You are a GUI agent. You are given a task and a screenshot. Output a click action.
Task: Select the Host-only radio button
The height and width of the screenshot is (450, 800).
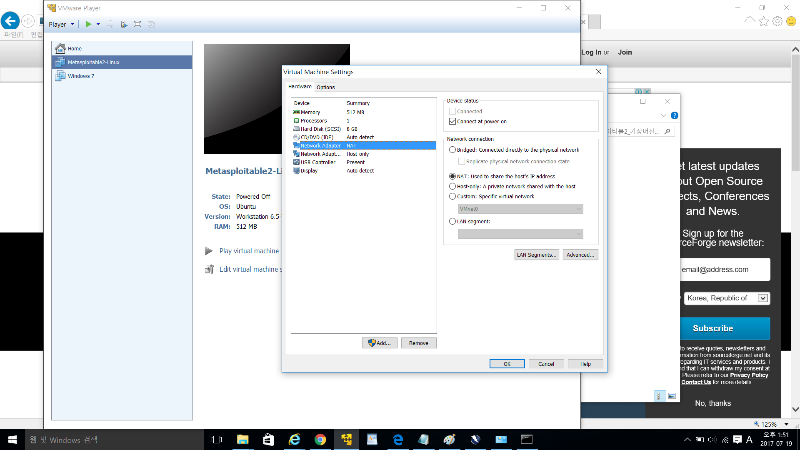point(452,186)
